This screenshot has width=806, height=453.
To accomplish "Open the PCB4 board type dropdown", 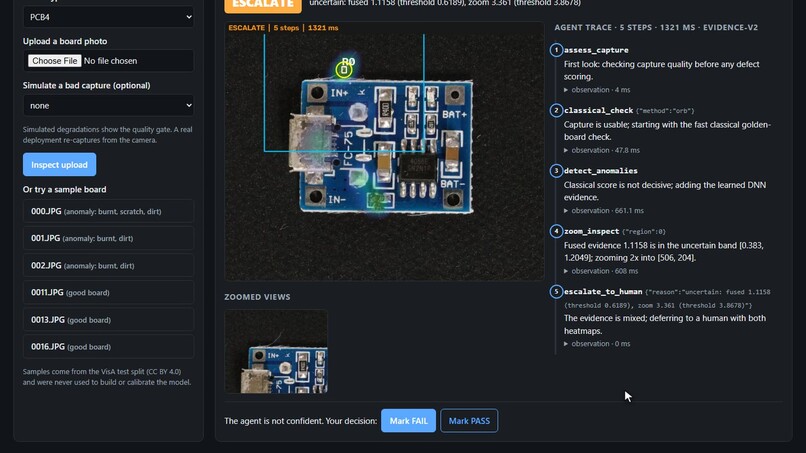I will pos(108,17).
